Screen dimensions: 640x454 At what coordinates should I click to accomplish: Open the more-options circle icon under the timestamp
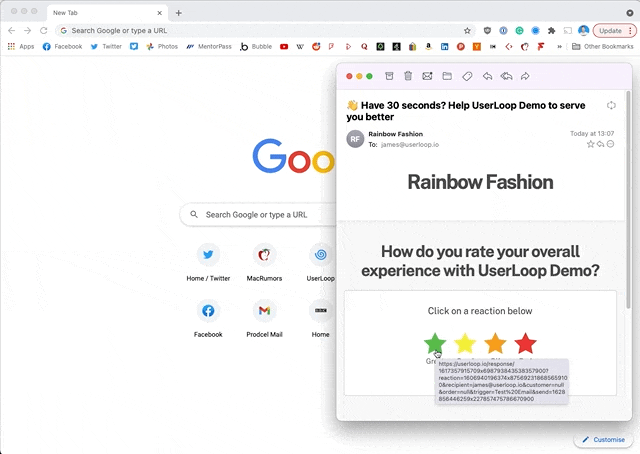coord(610,144)
